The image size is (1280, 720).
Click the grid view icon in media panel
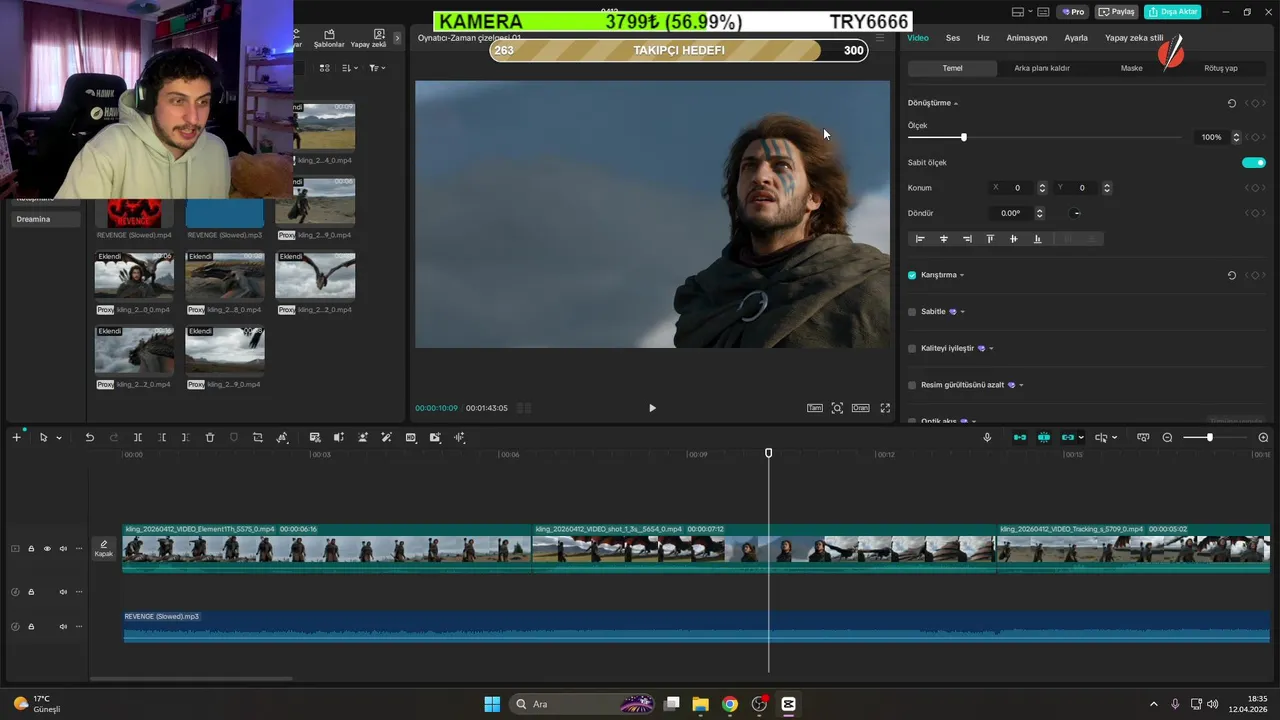324,68
